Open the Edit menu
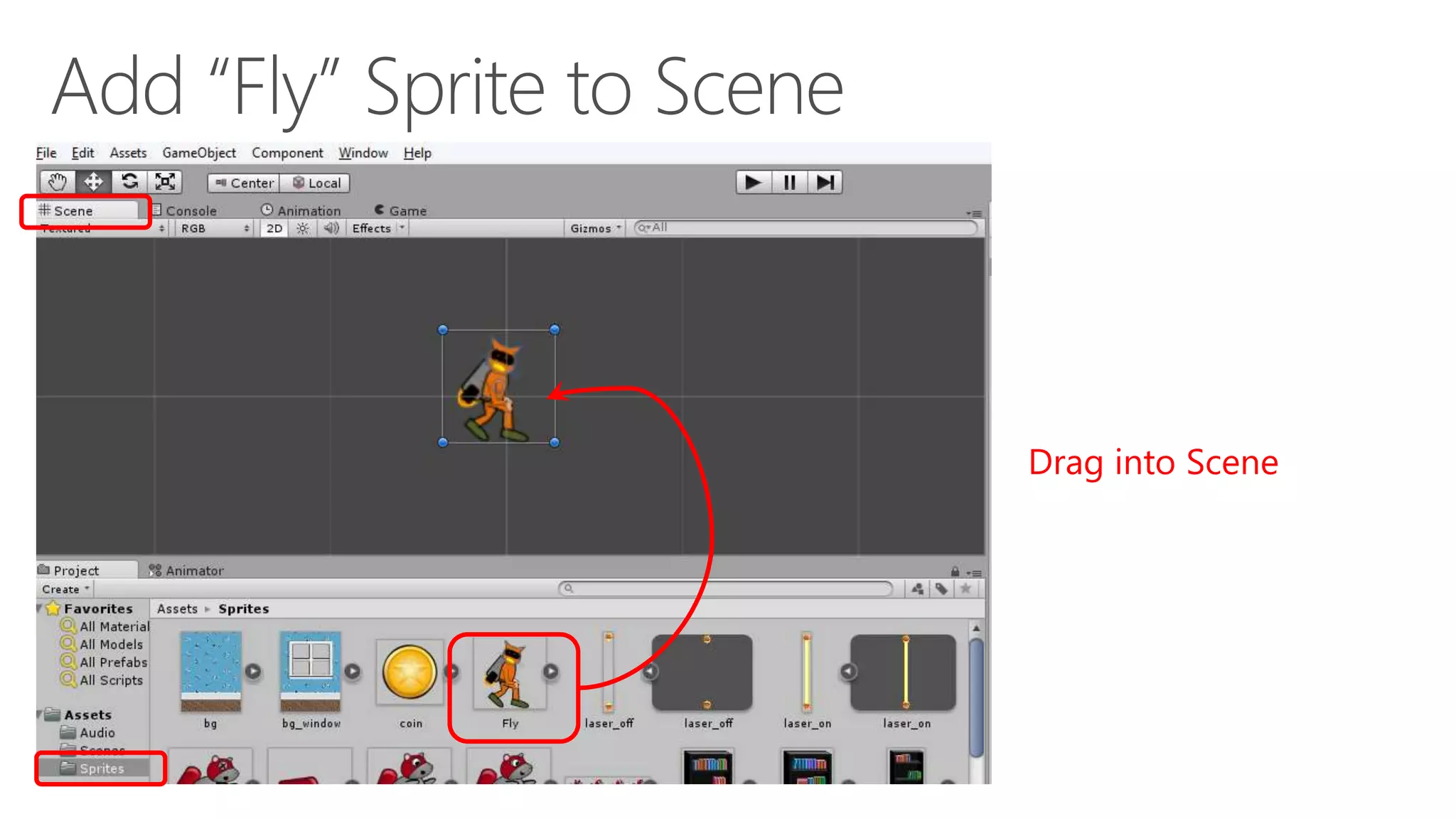Screen dimensions: 1456x819 coord(82,153)
